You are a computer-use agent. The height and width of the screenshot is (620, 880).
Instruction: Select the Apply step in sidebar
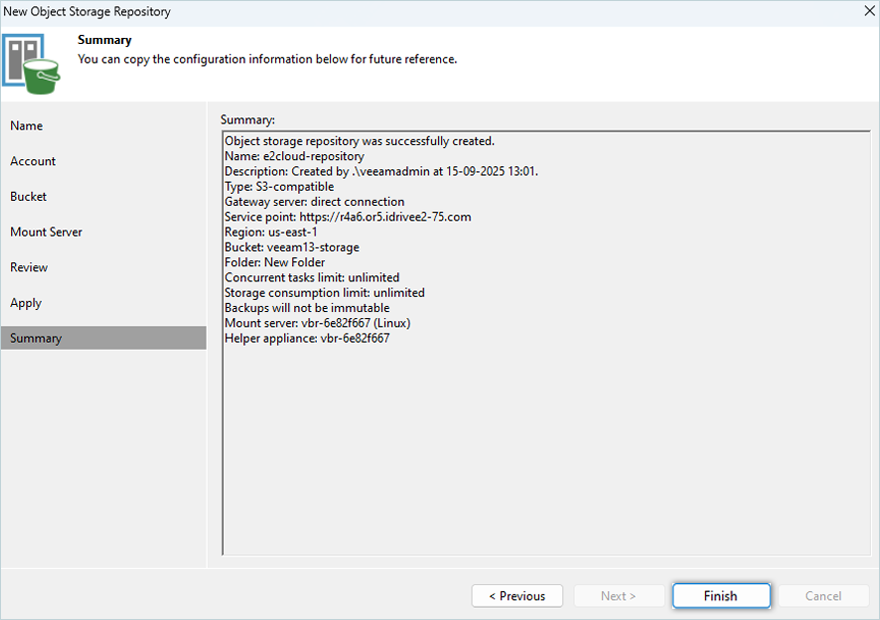coord(26,303)
